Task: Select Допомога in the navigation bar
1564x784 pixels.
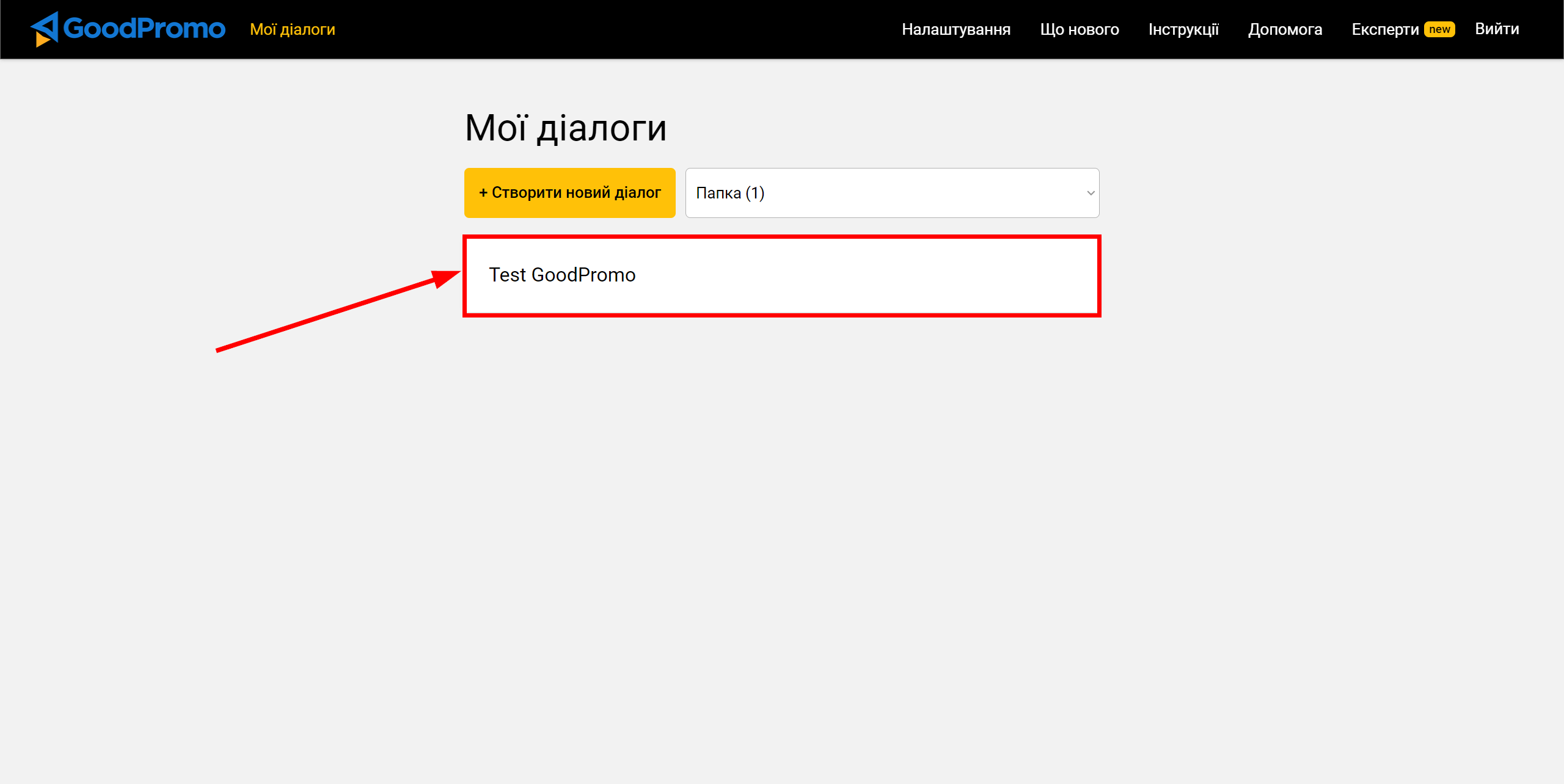Action: [1285, 29]
